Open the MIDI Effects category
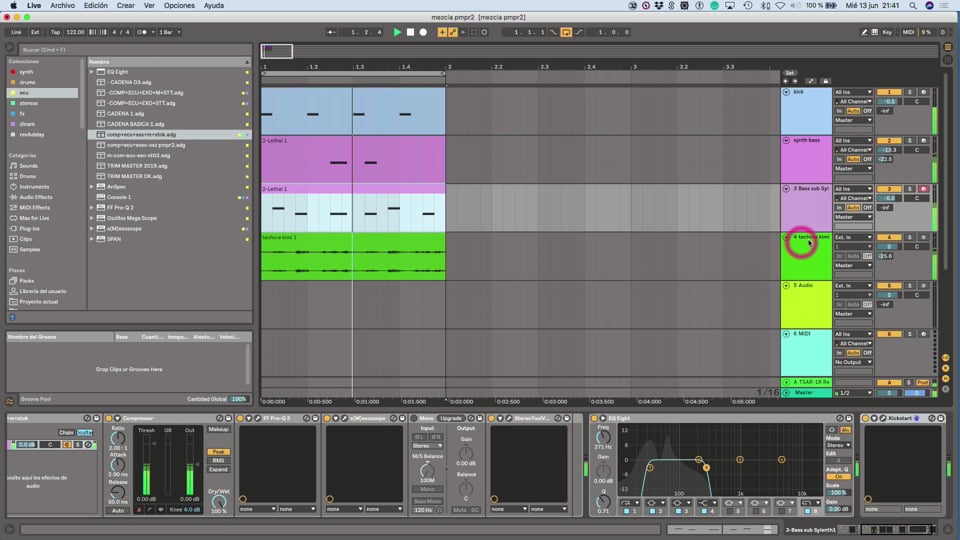 click(x=34, y=208)
